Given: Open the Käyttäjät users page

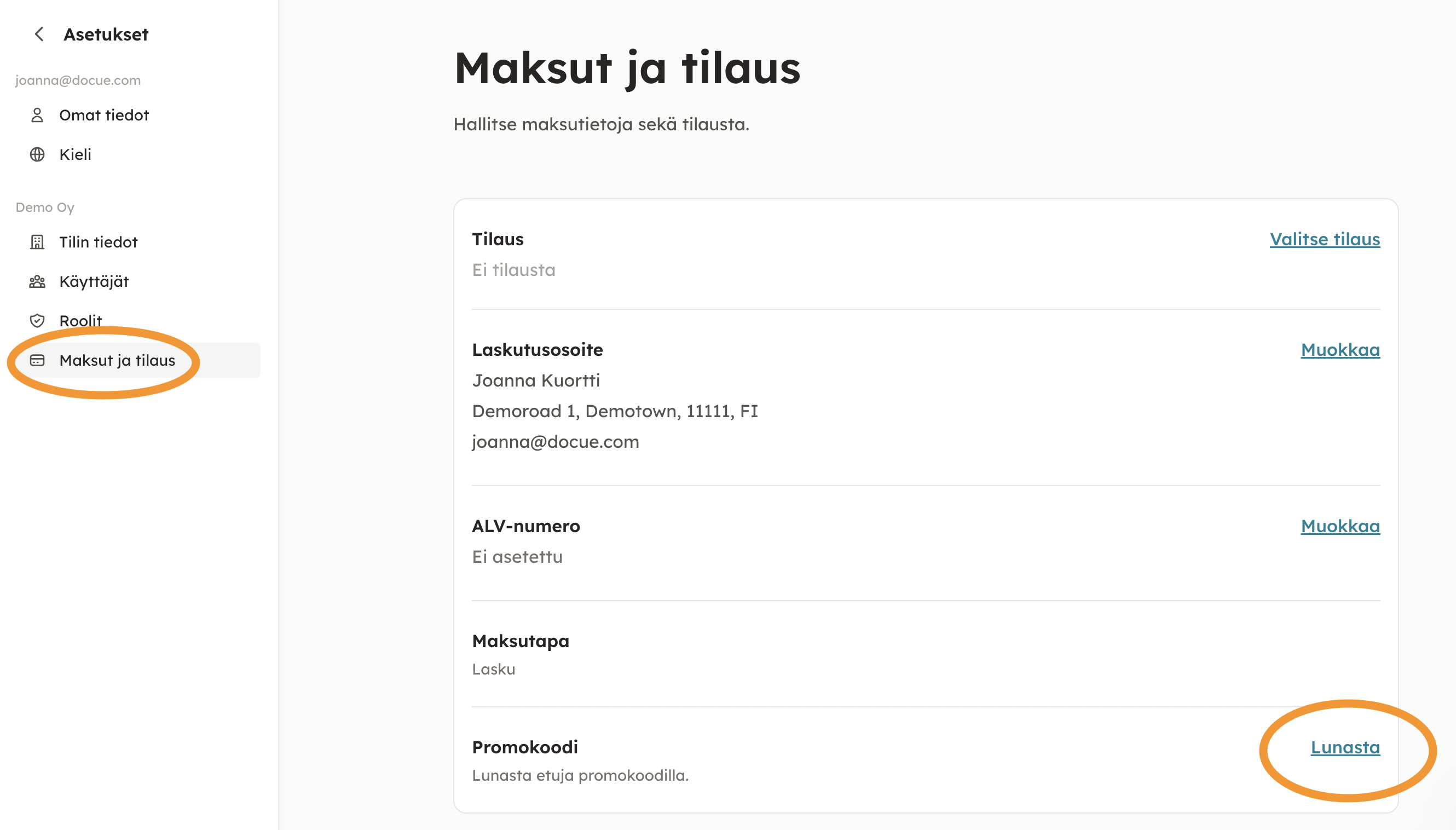Looking at the screenshot, I should [94, 281].
